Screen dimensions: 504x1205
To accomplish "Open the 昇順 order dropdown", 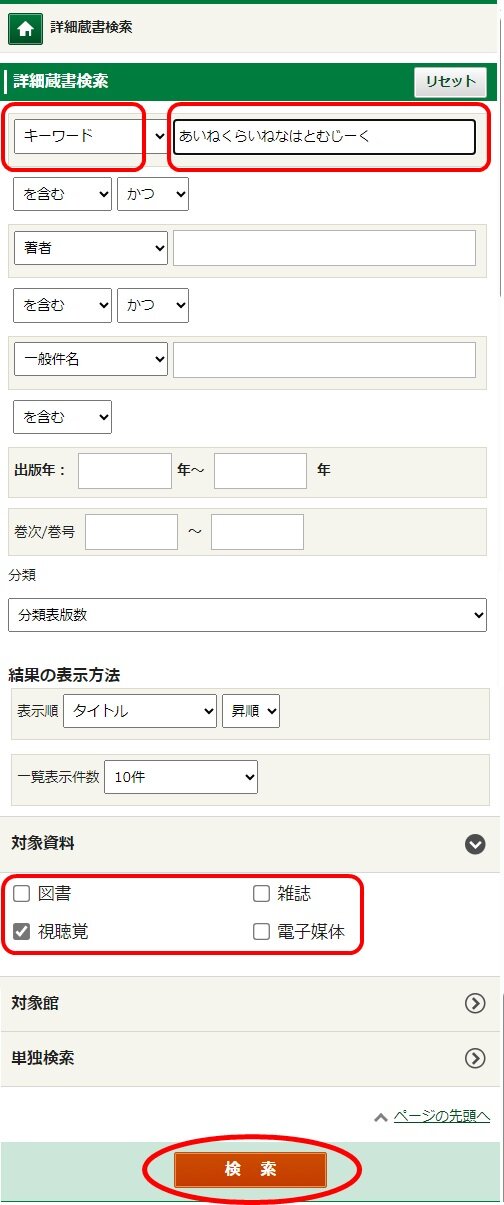I will coord(251,711).
